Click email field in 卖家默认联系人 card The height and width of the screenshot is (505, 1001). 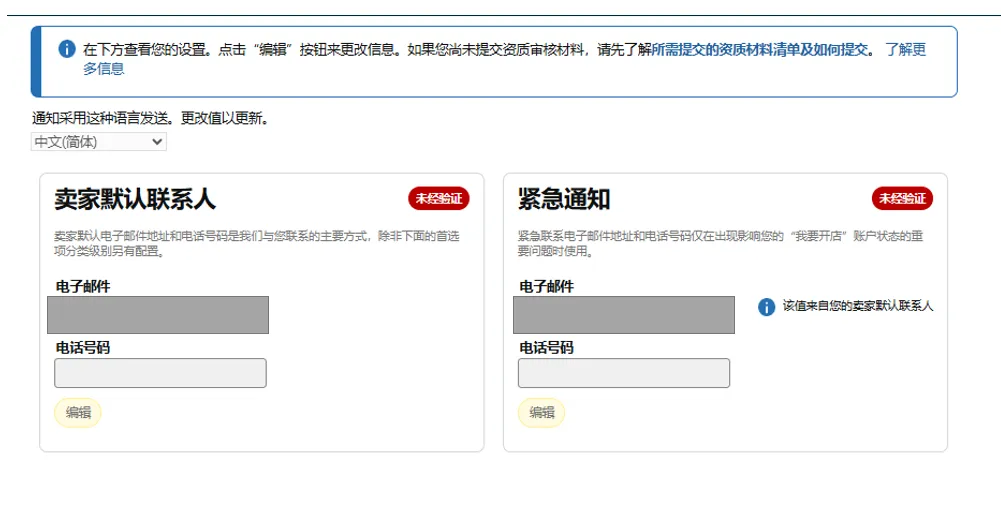158,315
